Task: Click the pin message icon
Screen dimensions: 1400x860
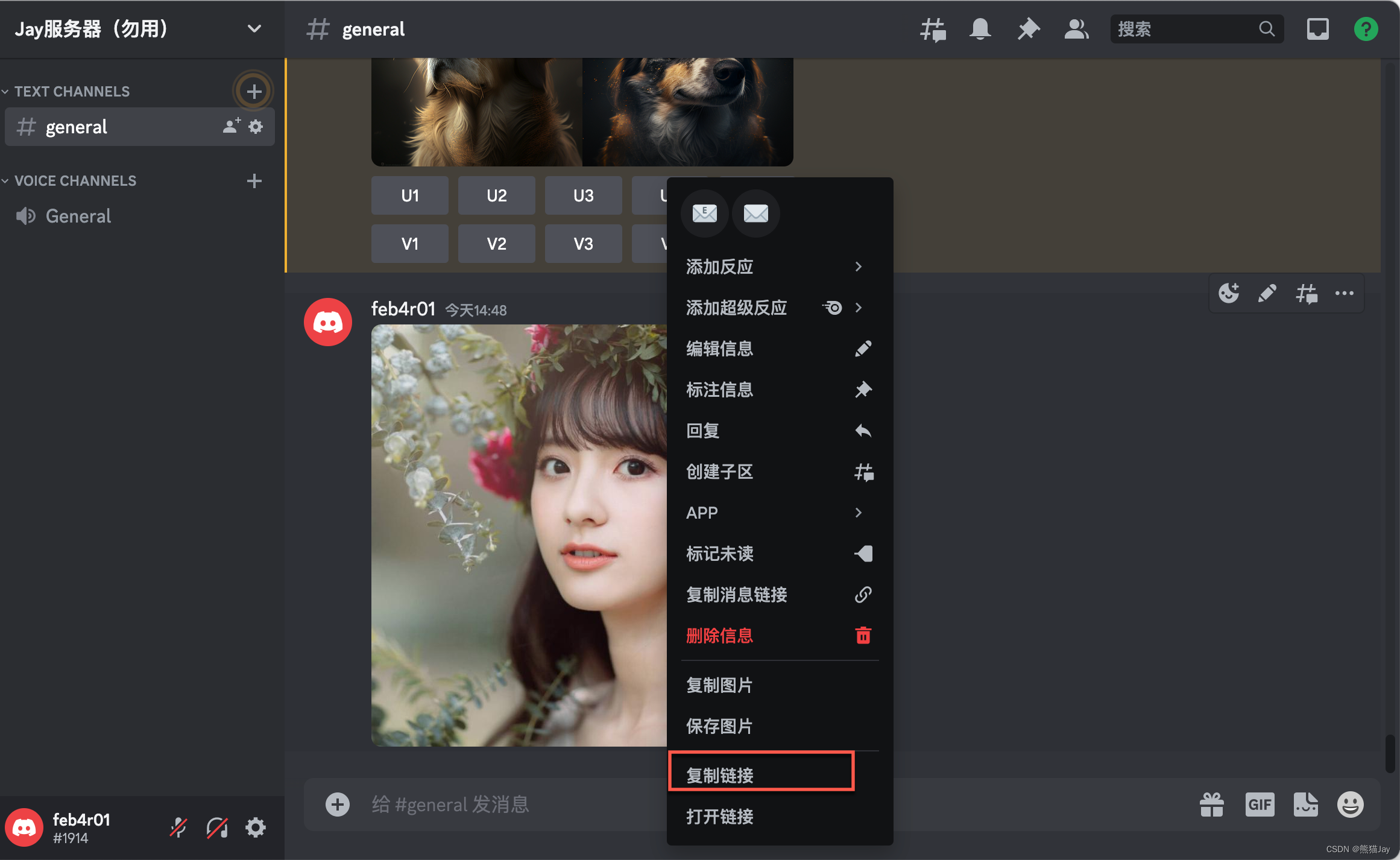Action: 860,390
